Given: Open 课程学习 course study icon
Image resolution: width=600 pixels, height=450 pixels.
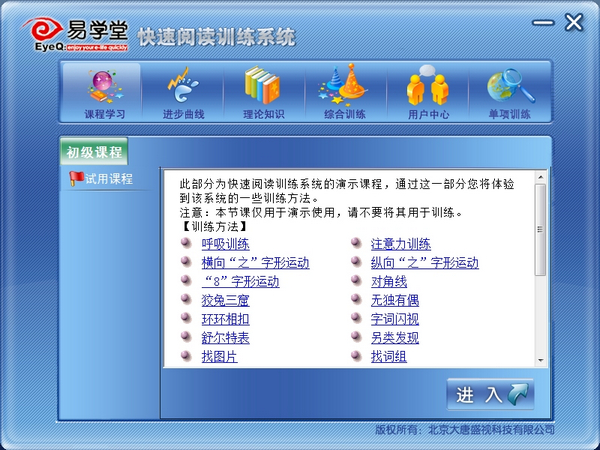Looking at the screenshot, I should pyautogui.click(x=104, y=92).
